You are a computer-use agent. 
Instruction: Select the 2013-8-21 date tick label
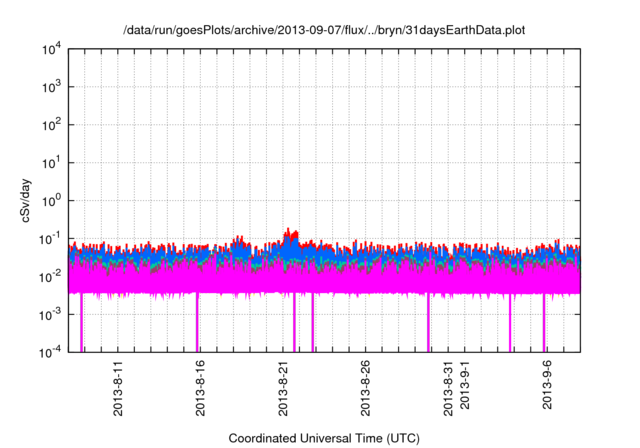tap(283, 388)
